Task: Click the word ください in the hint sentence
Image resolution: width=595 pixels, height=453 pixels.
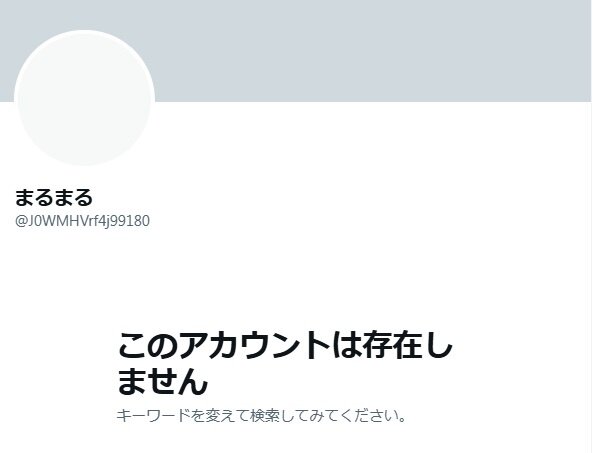Action: (364, 416)
